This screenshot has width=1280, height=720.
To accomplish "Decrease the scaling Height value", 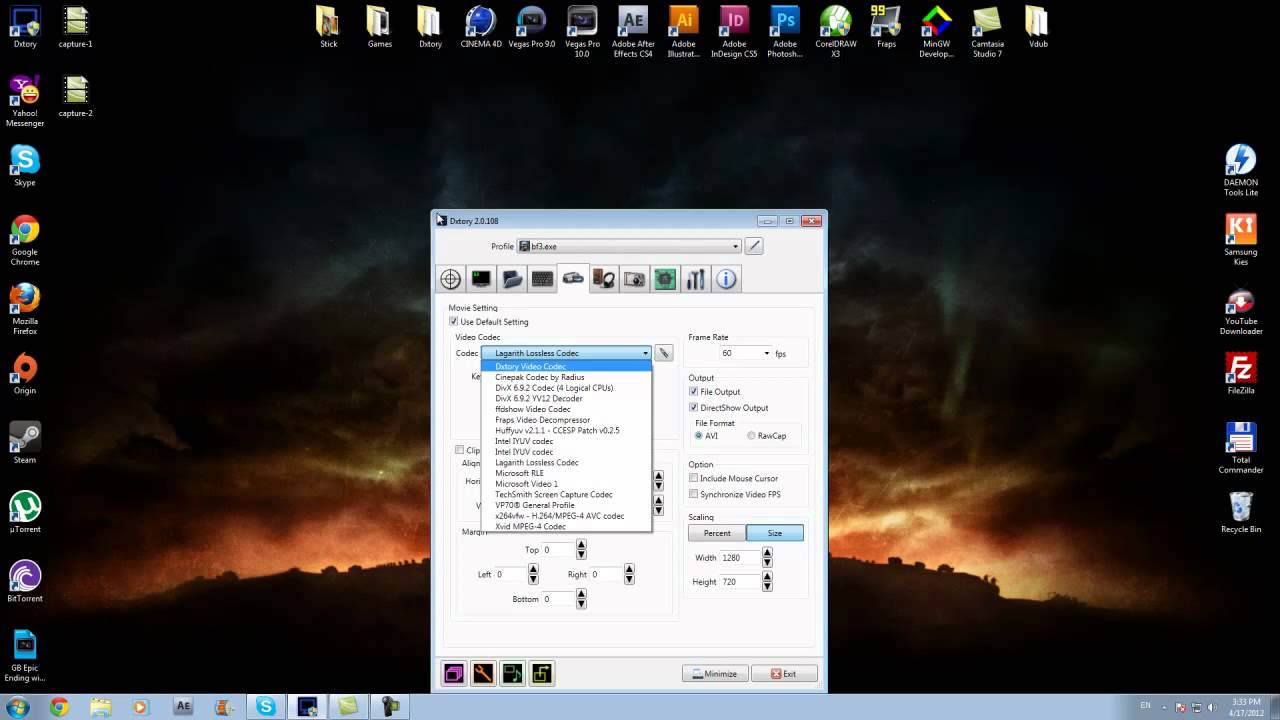I will tap(768, 586).
